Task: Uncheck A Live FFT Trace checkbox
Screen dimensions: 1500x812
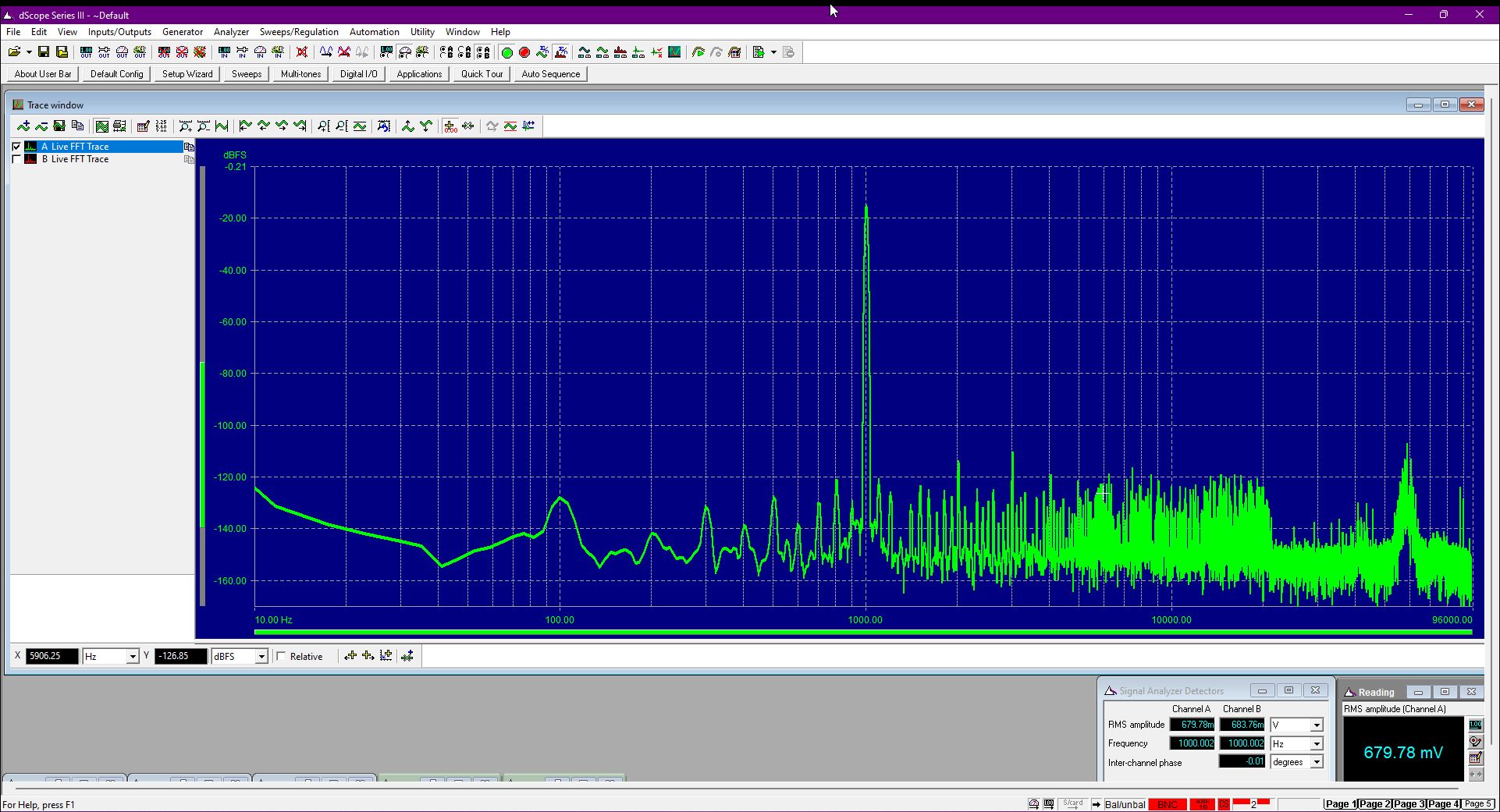Action: point(16,147)
